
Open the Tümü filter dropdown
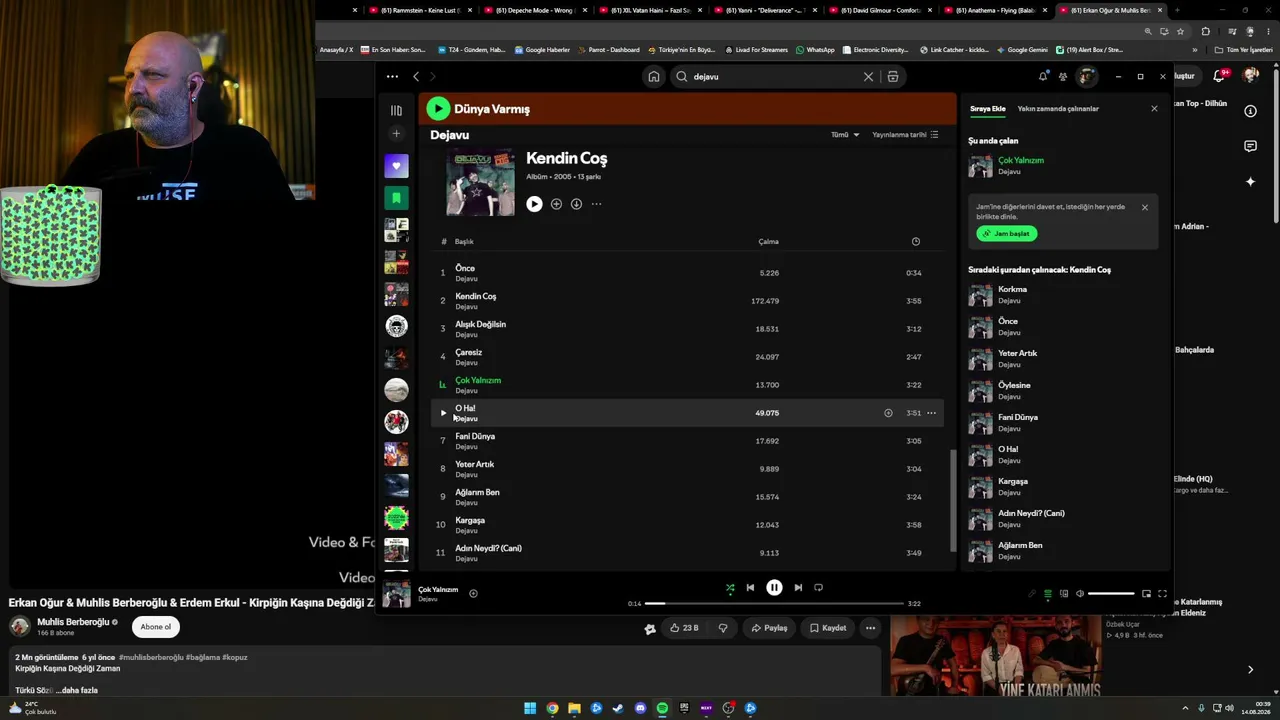845,134
